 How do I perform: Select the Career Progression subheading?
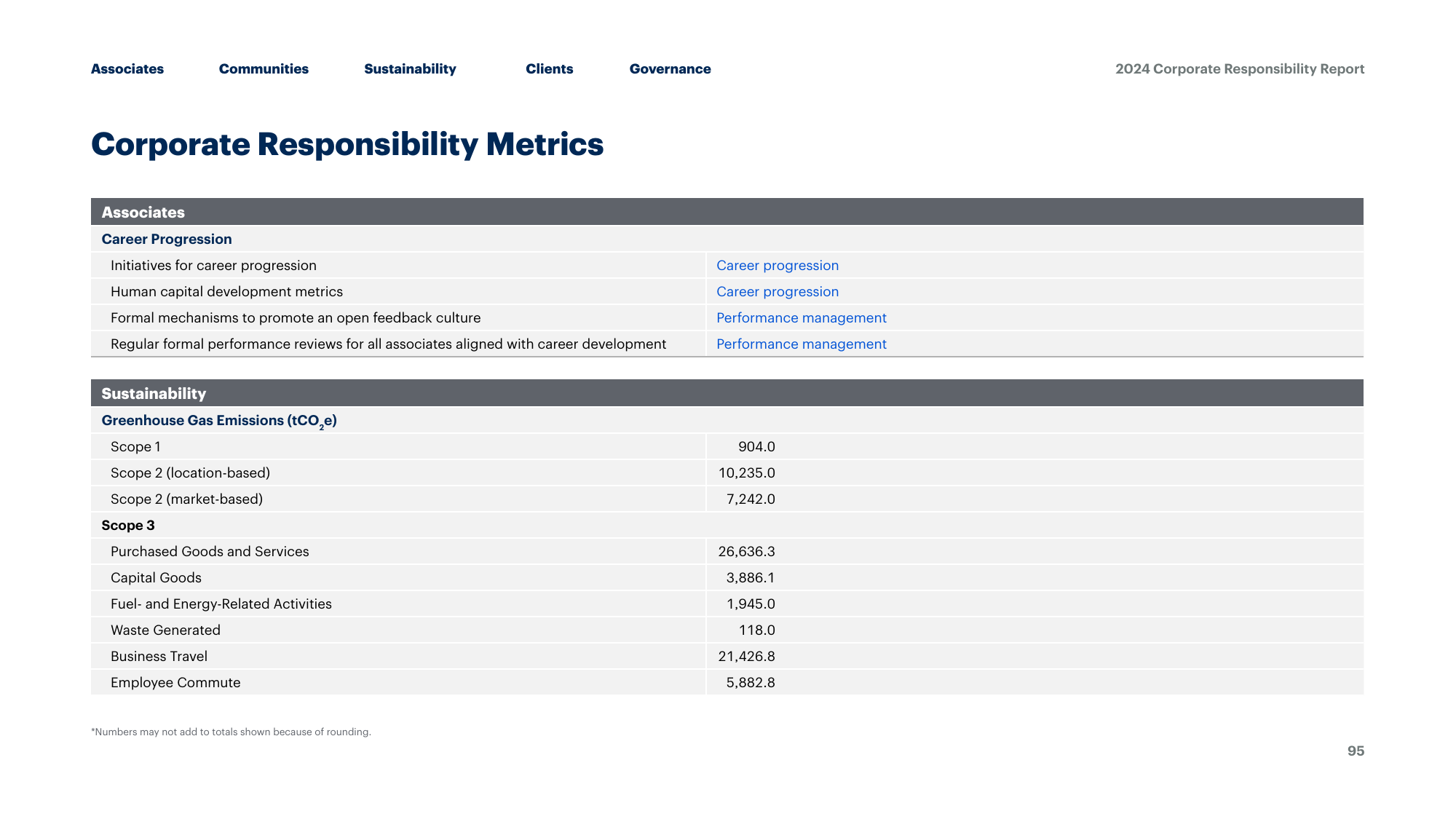click(167, 240)
